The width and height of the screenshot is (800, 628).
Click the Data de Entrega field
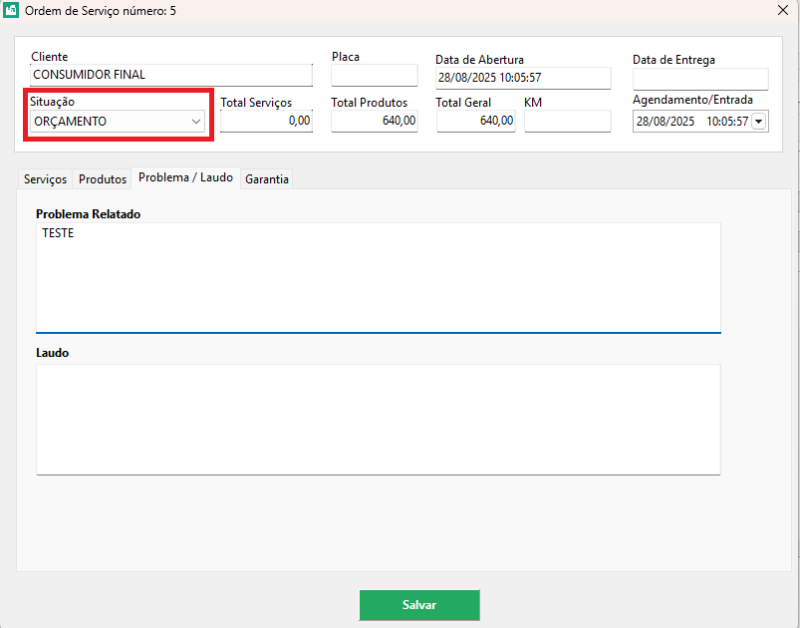click(701, 79)
